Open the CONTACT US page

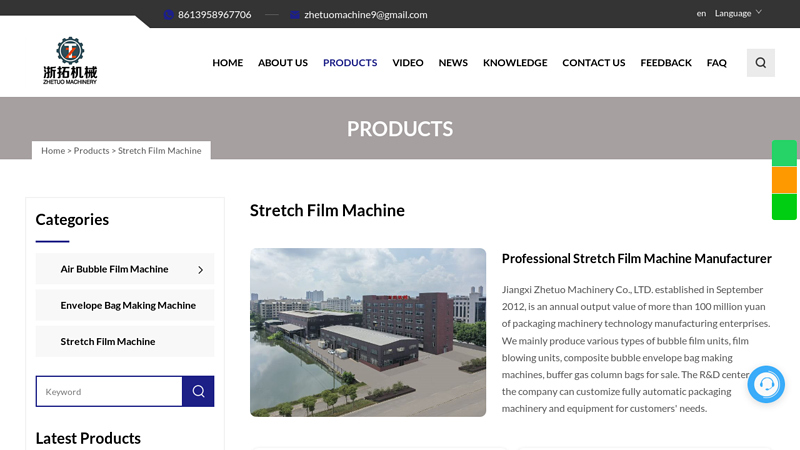tap(593, 63)
